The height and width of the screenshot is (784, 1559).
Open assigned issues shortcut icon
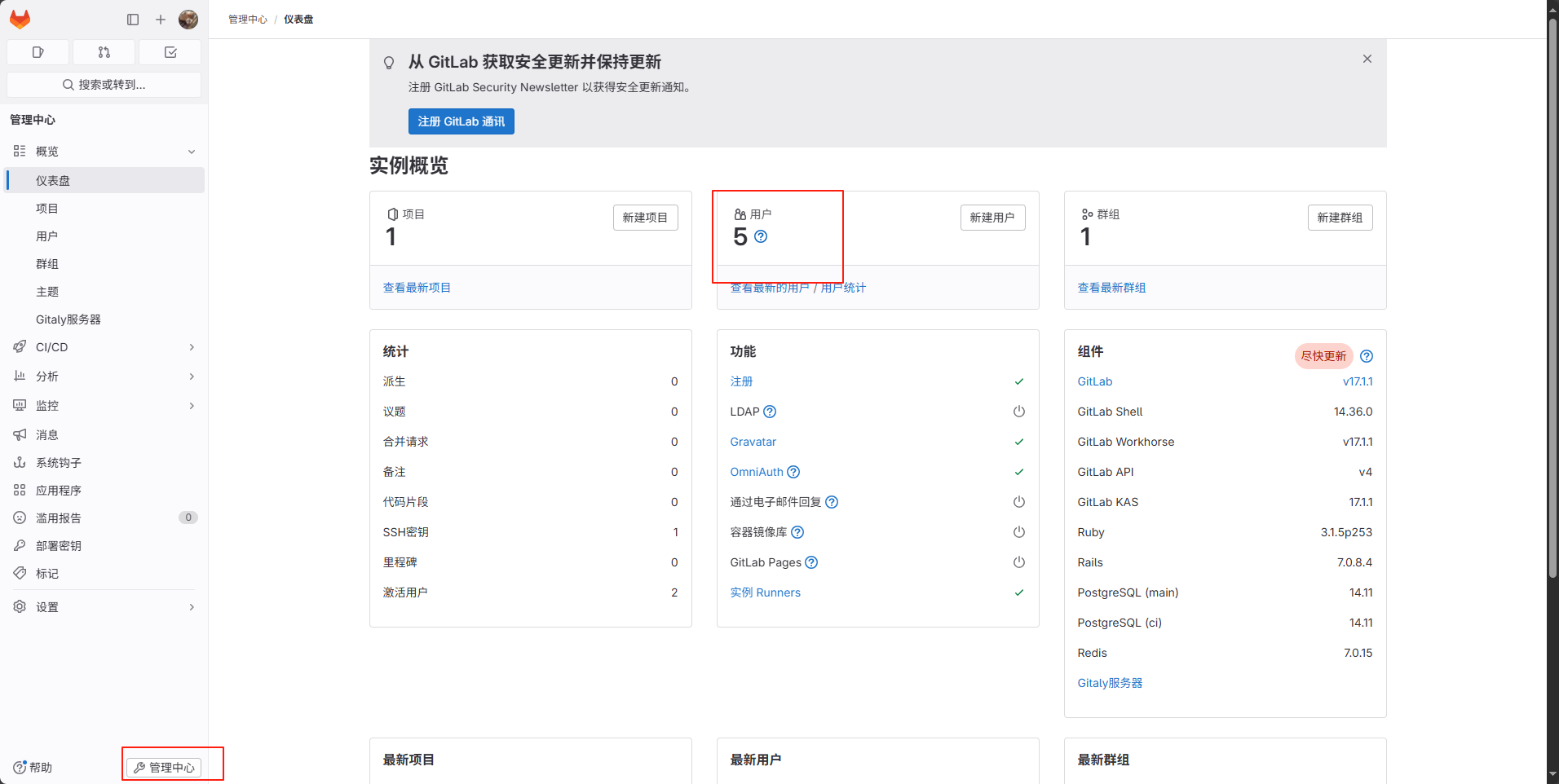(x=38, y=52)
